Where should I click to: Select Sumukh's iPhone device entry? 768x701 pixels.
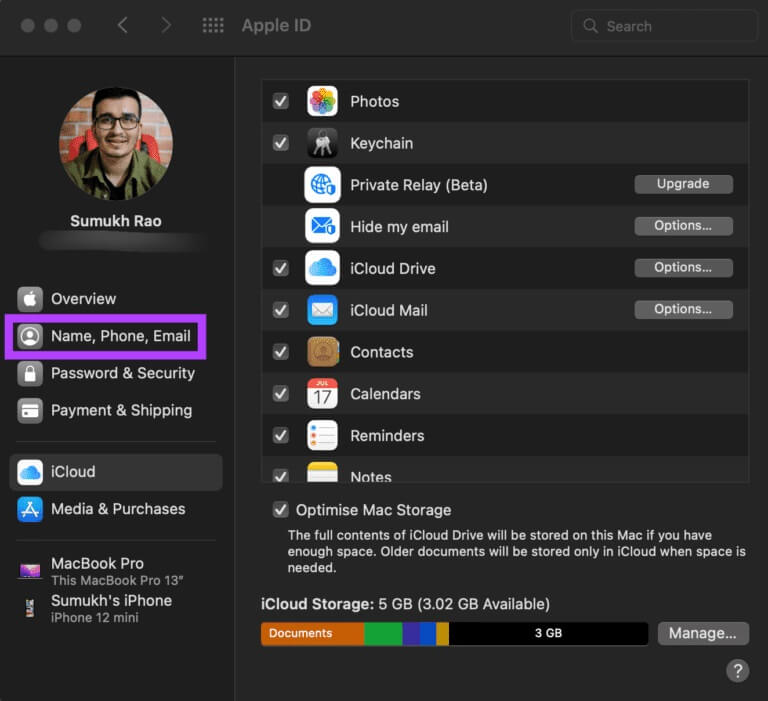point(116,608)
